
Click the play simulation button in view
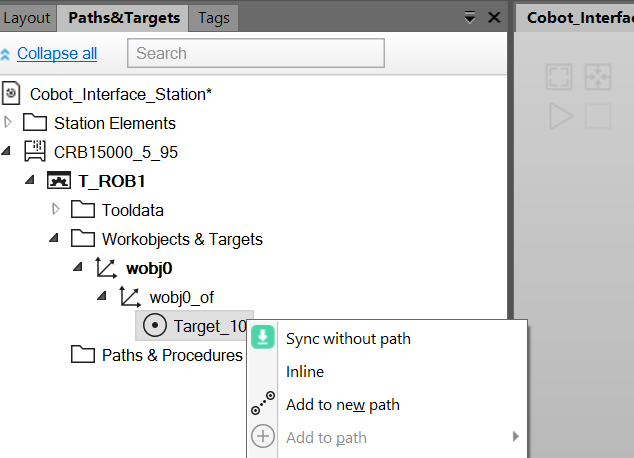point(560,116)
